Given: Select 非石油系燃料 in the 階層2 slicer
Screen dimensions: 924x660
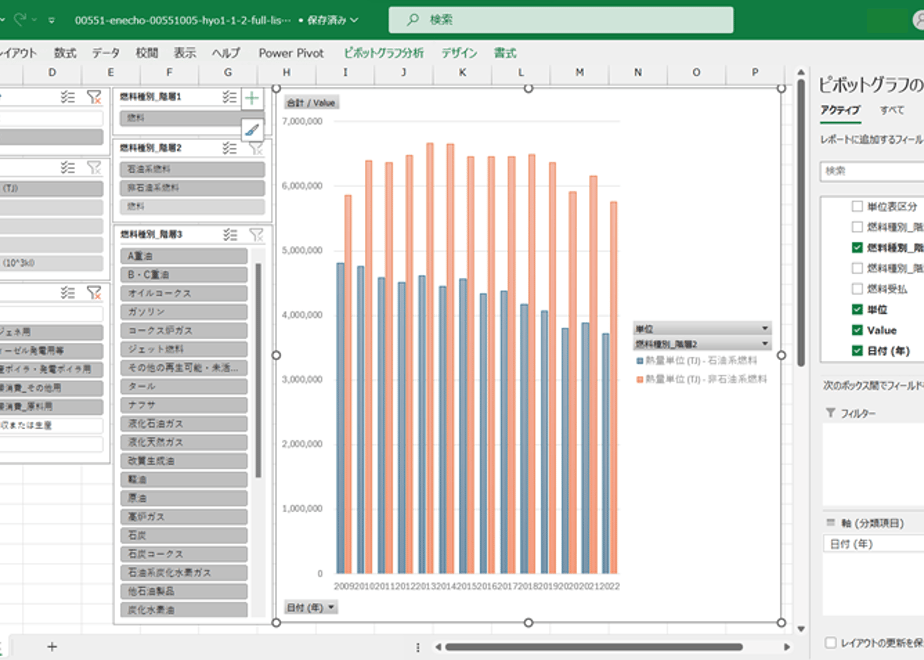Looking at the screenshot, I should point(192,188).
